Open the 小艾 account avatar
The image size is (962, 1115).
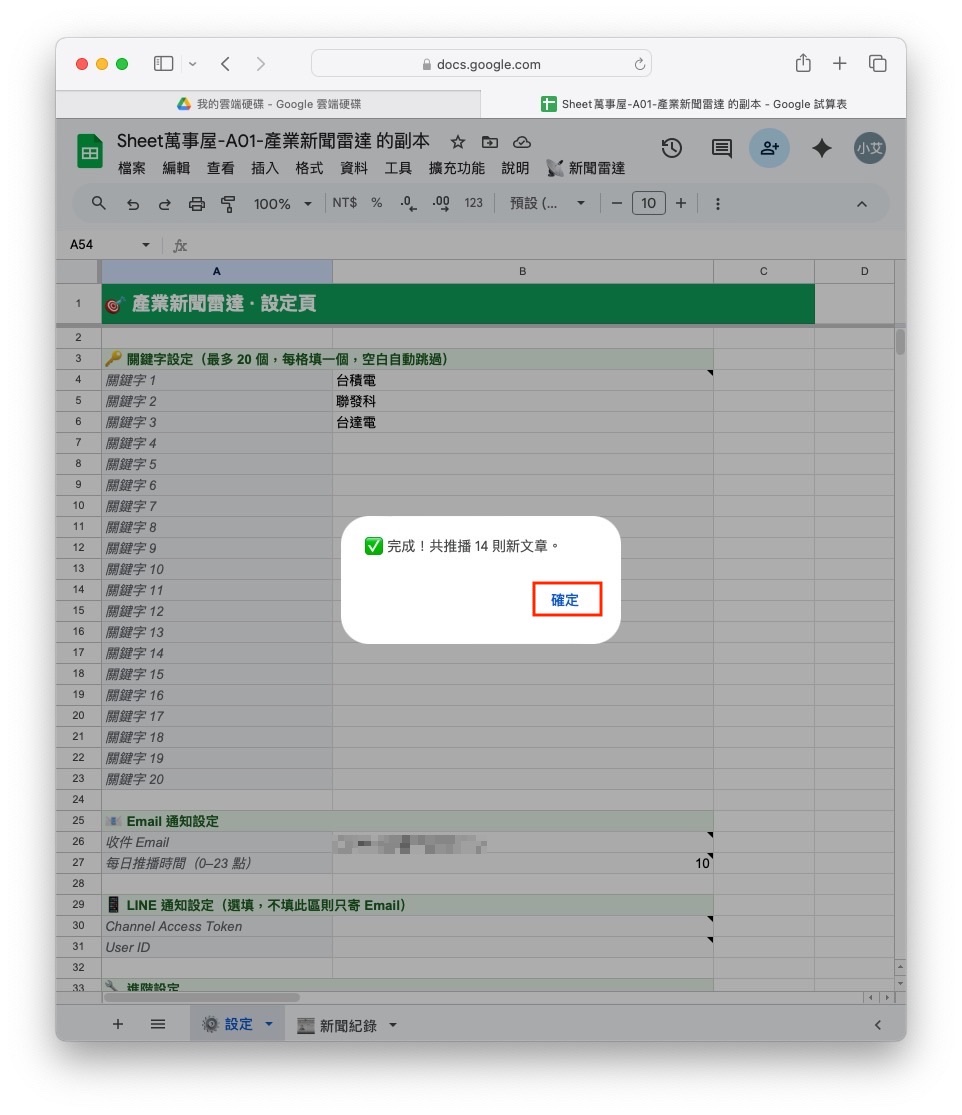pos(870,148)
